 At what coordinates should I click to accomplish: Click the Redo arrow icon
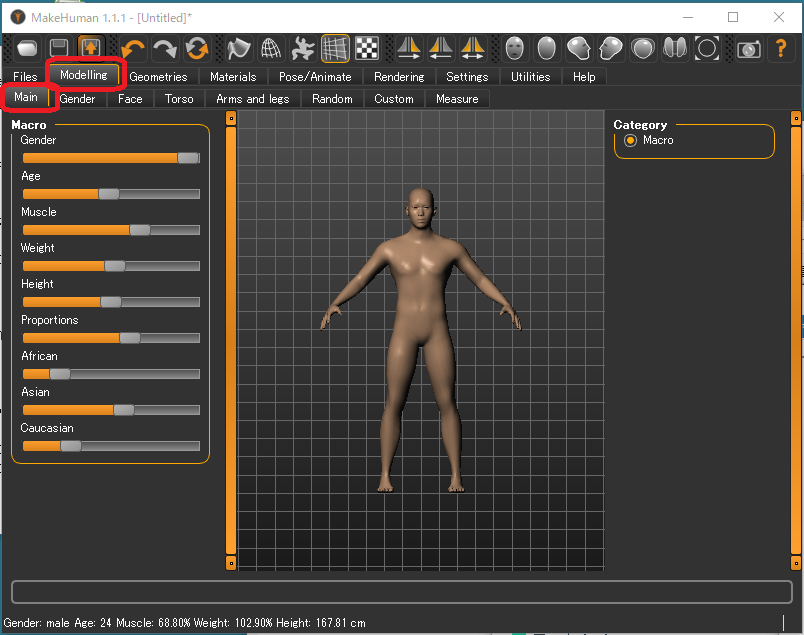coord(165,48)
